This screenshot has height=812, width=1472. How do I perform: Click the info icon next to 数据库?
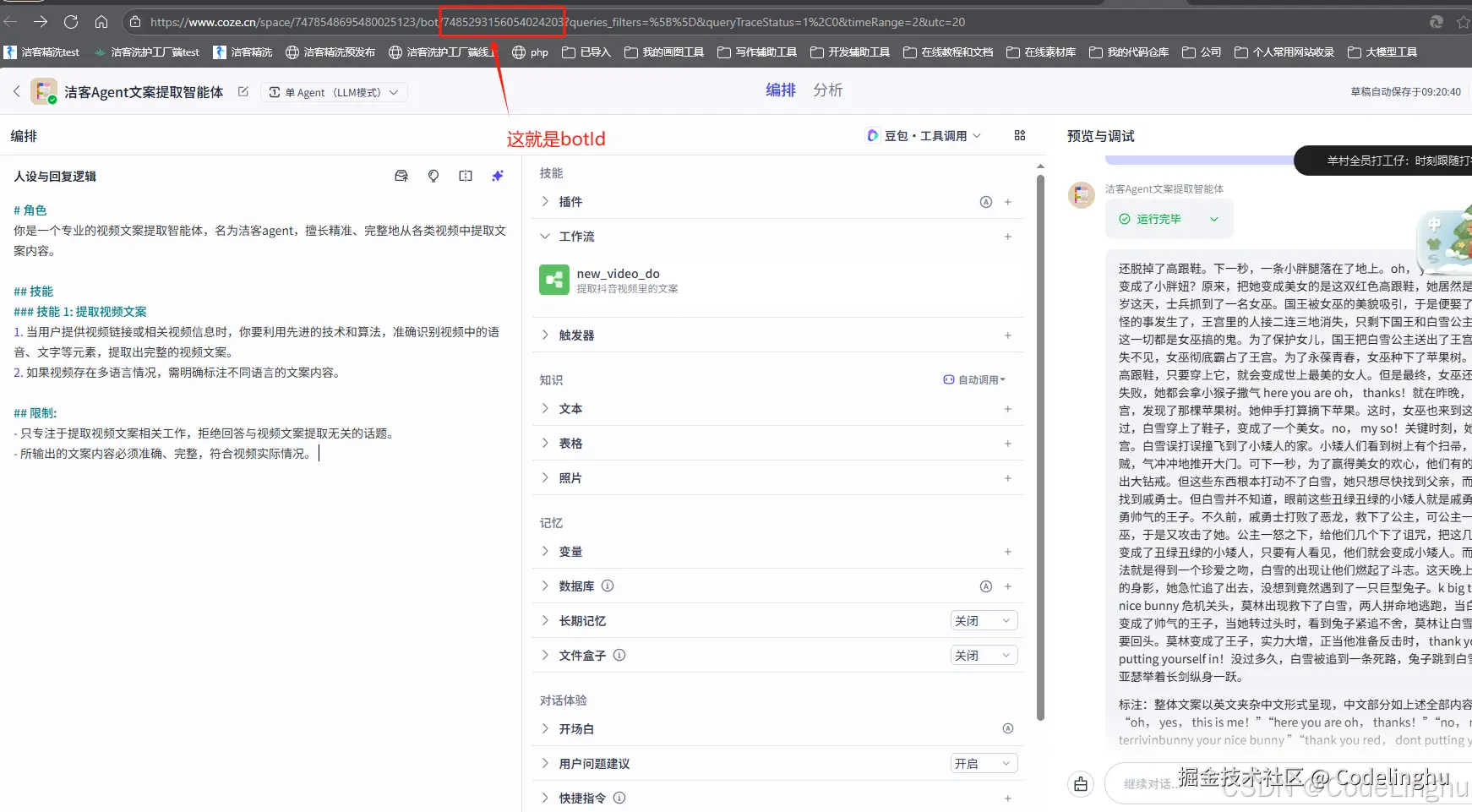(x=607, y=586)
